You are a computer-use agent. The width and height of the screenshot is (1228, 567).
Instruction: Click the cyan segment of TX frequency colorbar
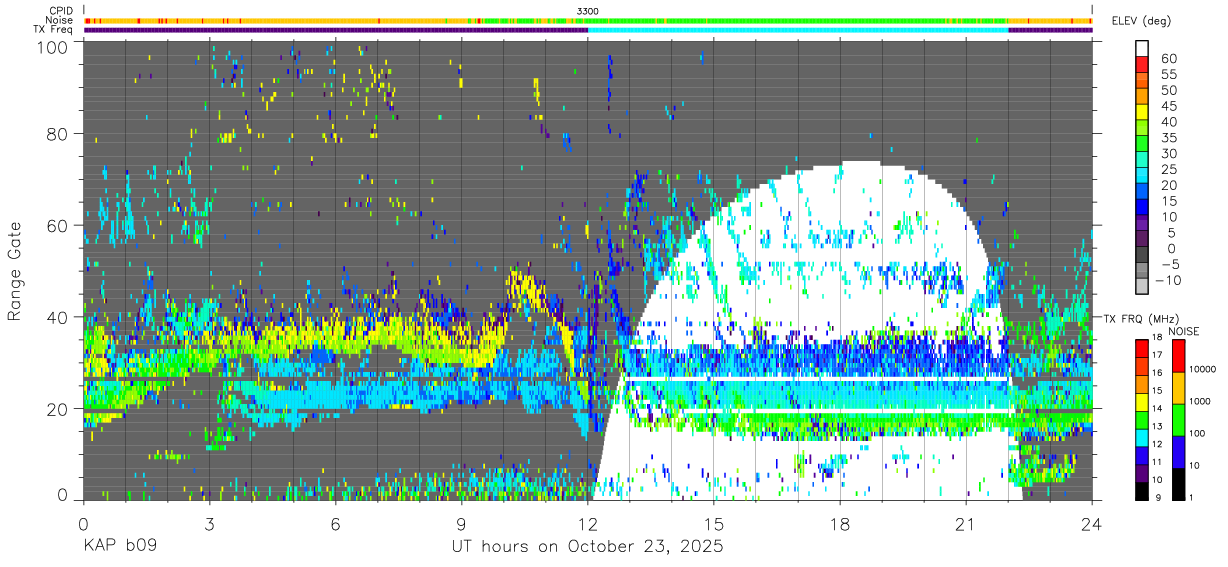[1142, 436]
